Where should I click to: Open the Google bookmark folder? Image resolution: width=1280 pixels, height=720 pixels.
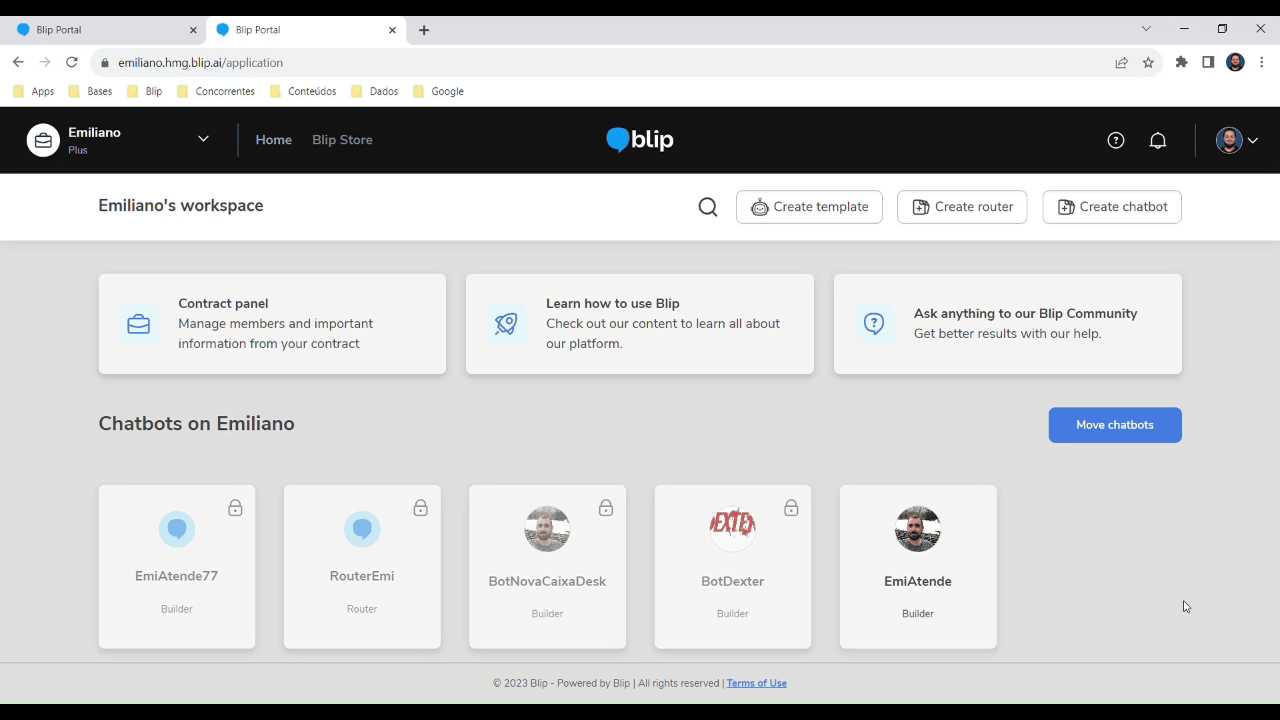coord(437,91)
